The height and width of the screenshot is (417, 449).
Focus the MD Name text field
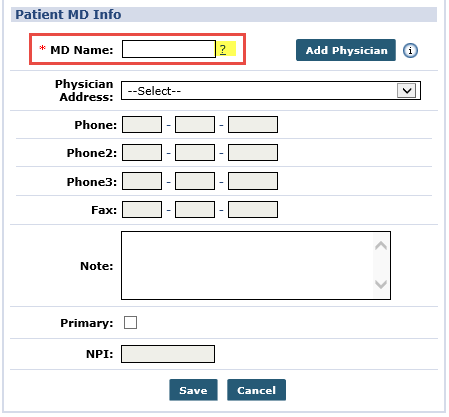169,49
